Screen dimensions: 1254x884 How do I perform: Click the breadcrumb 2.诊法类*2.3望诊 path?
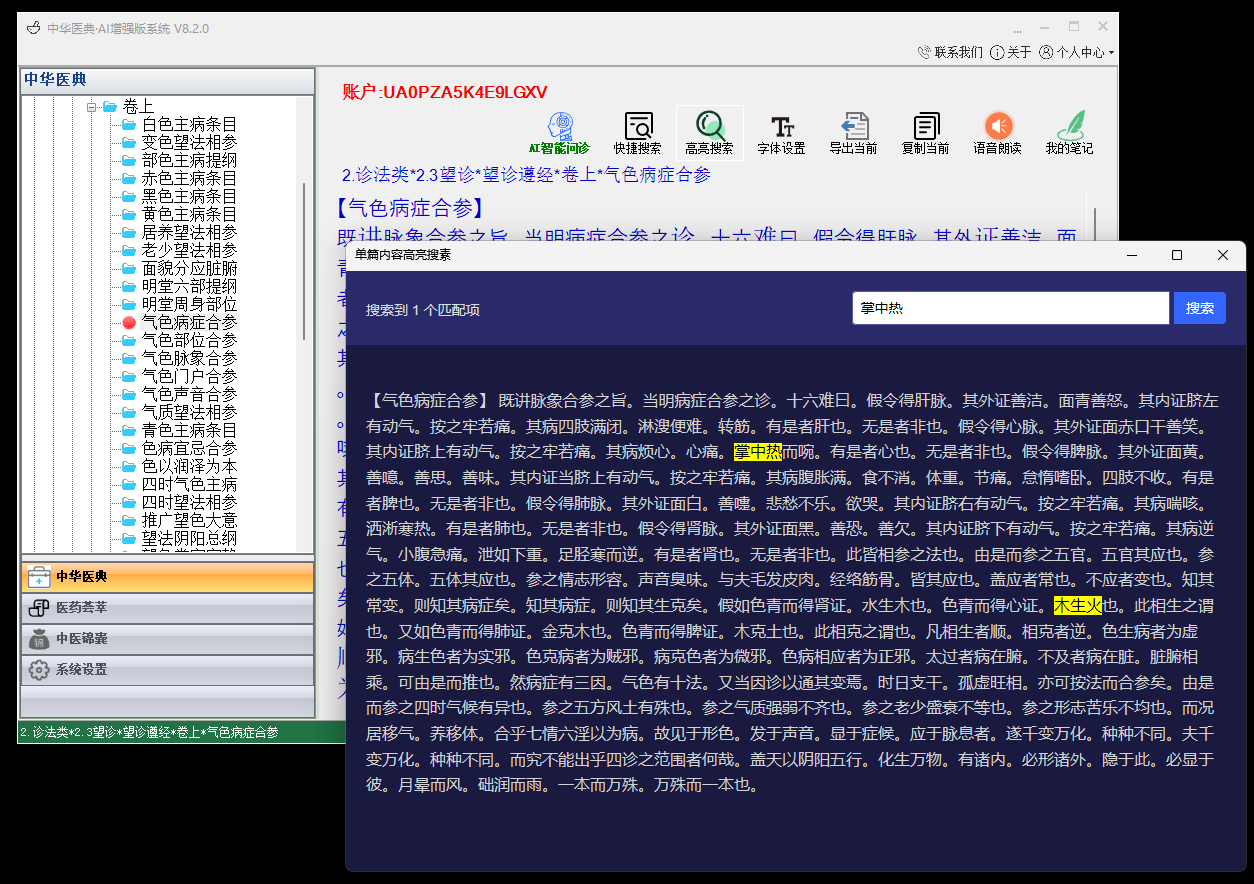pyautogui.click(x=526, y=175)
